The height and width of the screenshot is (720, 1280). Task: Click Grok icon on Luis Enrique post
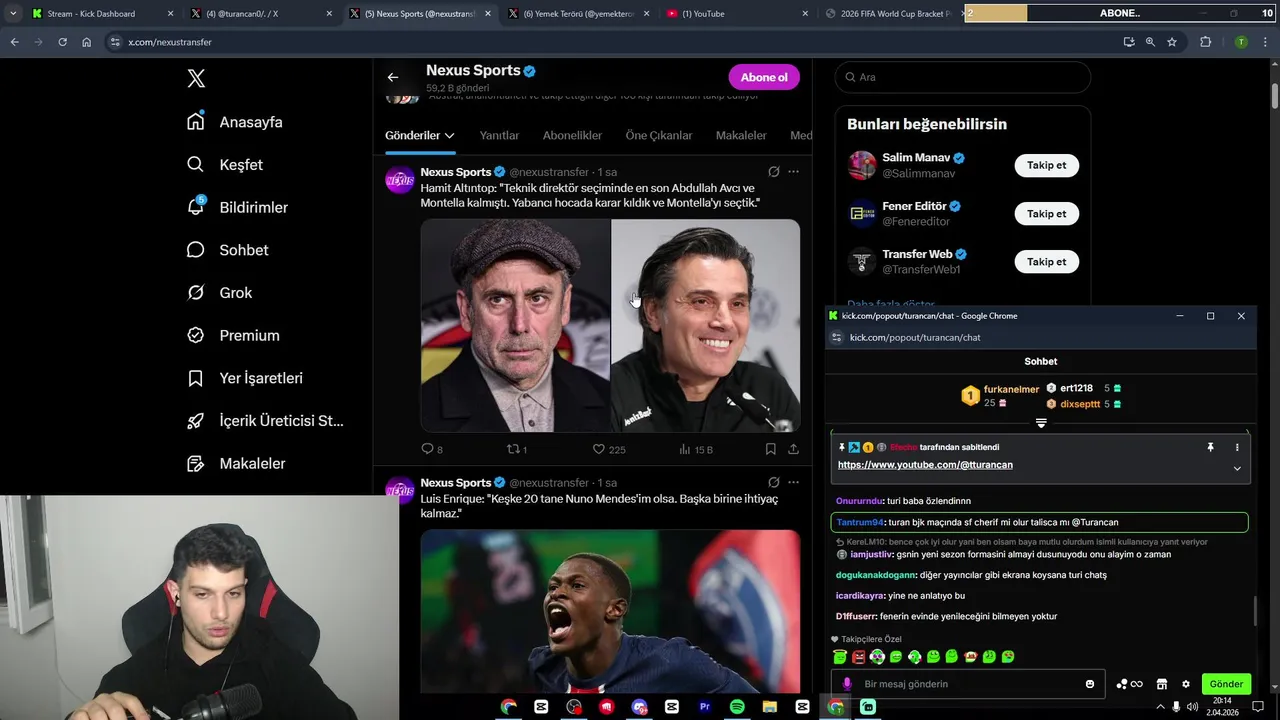tap(773, 483)
